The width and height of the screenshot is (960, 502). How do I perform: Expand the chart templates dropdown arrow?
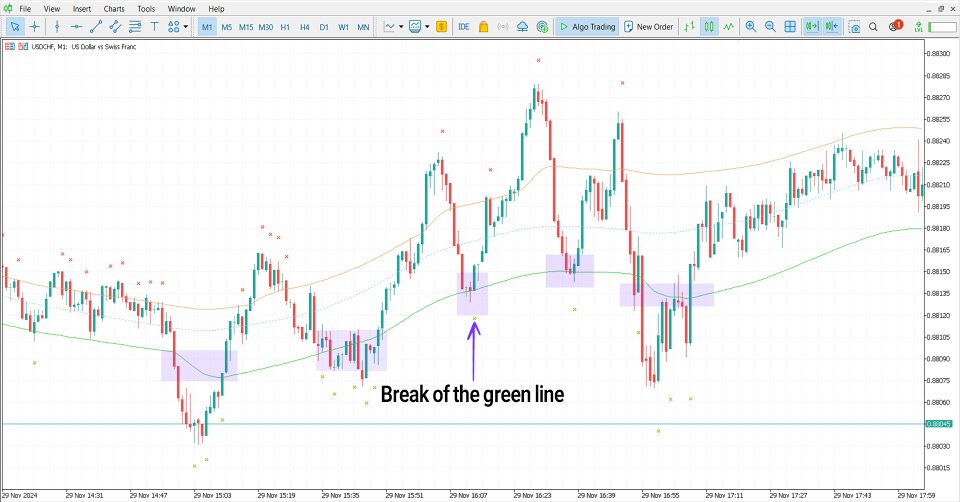point(427,27)
